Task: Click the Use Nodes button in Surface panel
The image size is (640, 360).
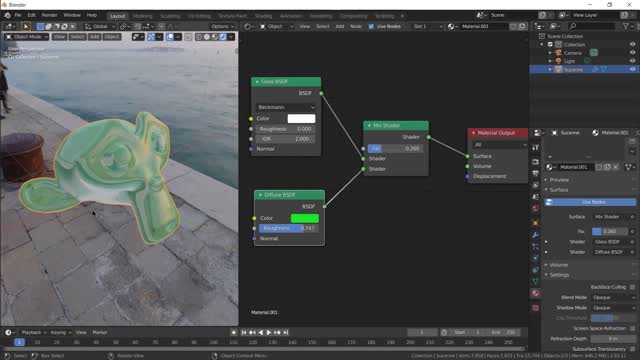Action: [x=590, y=202]
